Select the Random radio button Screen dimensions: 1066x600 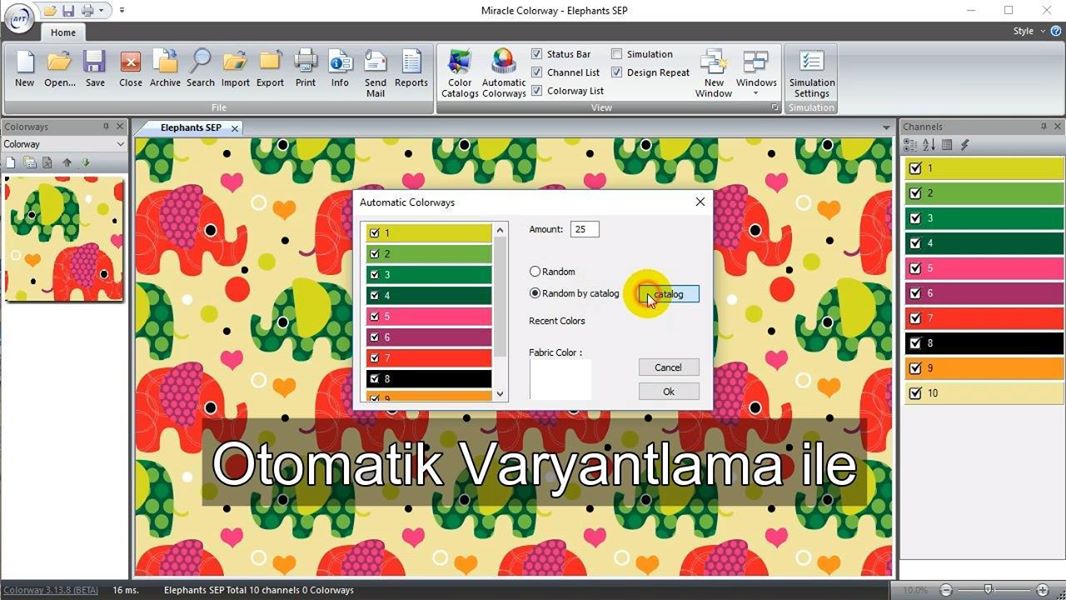click(x=535, y=271)
